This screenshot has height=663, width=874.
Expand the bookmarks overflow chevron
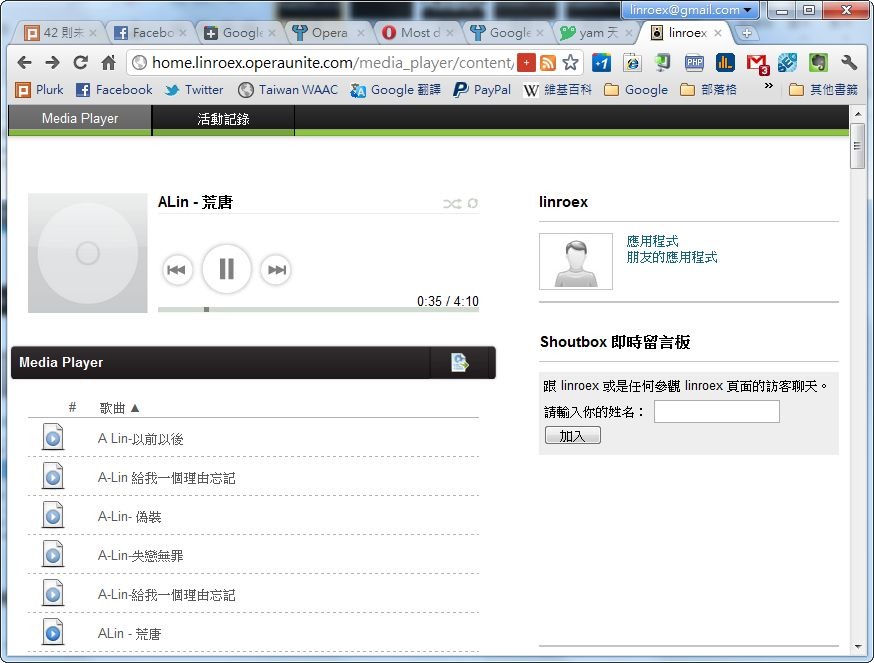coord(769,86)
